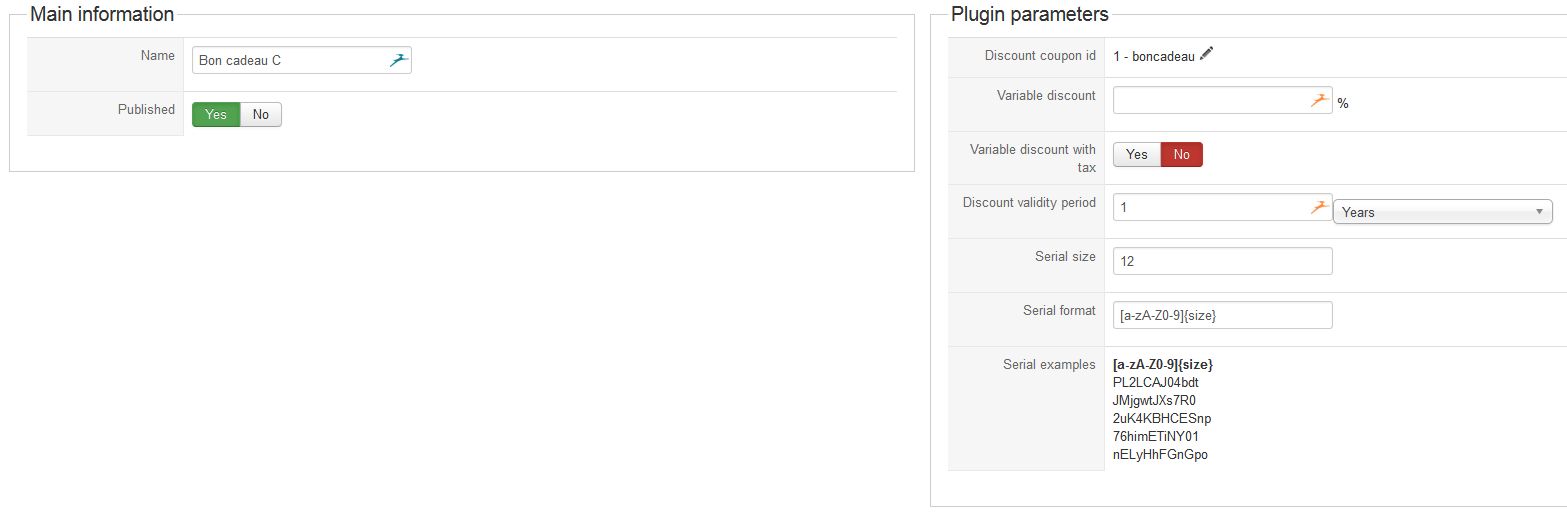Set Published to Yes
This screenshot has width=1567, height=530.
click(x=216, y=115)
